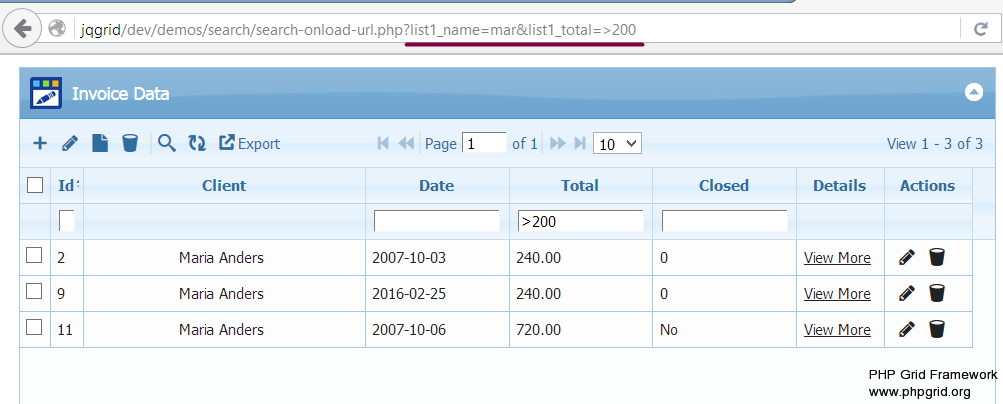Click the plus icon to add row
Image resolution: width=1003 pixels, height=404 pixels.
pos(40,143)
